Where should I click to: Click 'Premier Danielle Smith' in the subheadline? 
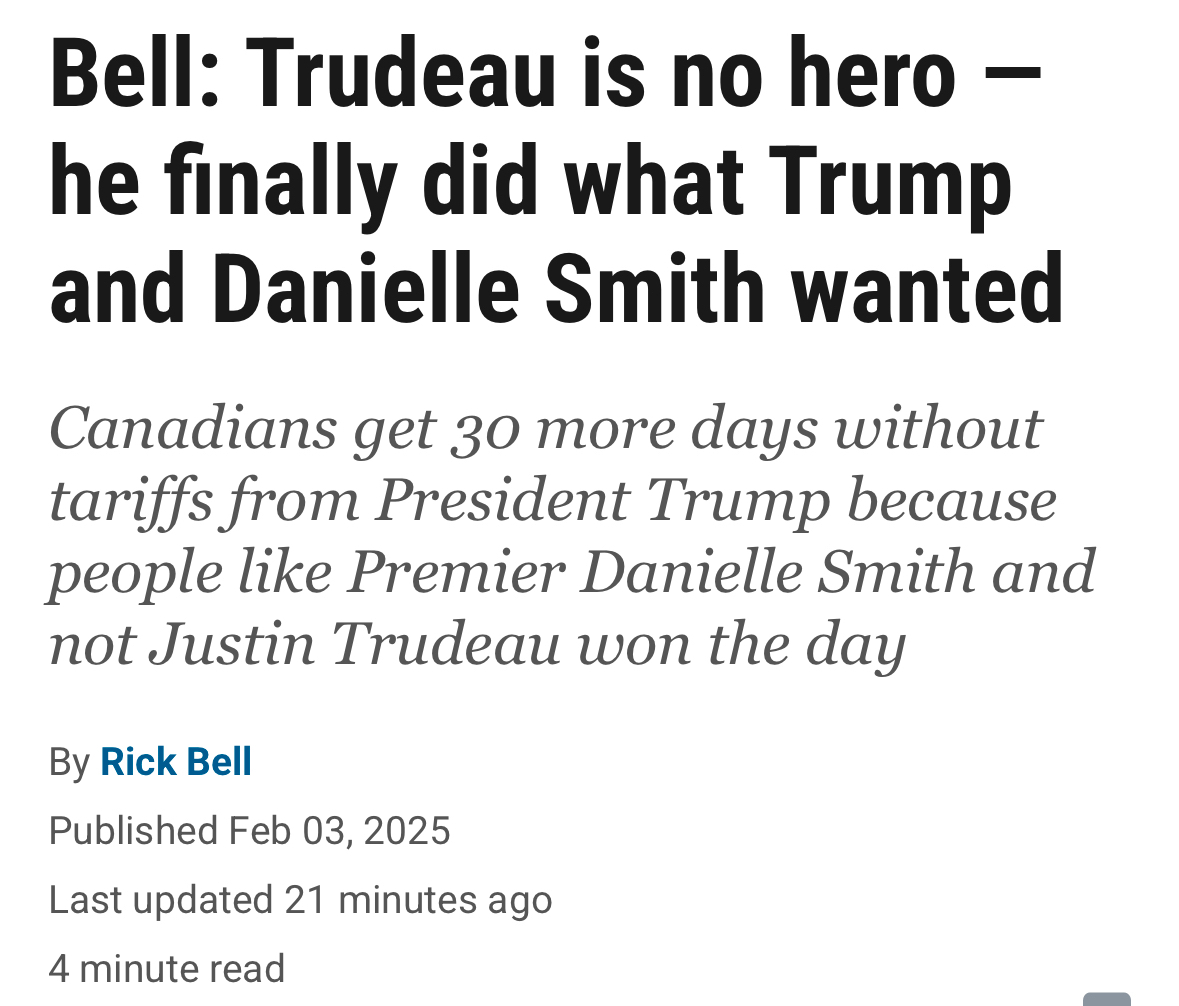[662, 571]
